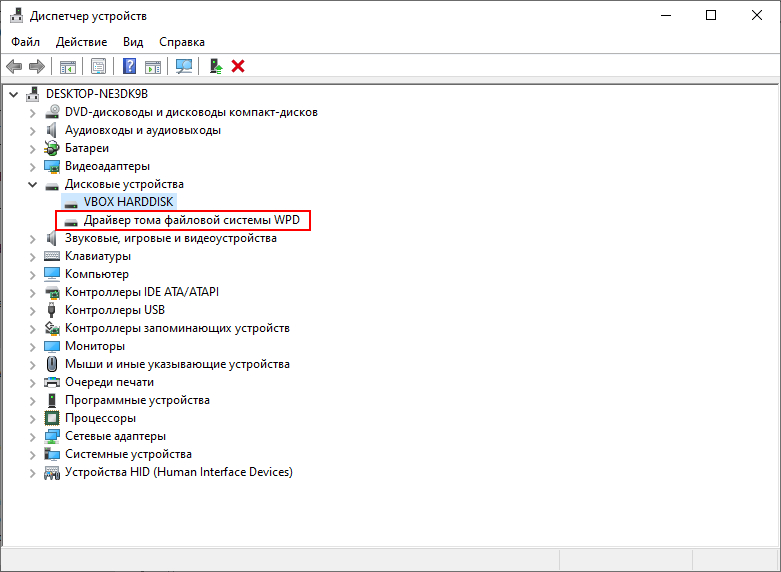Image resolution: width=781 pixels, height=572 pixels.
Task: Expand the Батареи arrow
Action: pyautogui.click(x=33, y=148)
